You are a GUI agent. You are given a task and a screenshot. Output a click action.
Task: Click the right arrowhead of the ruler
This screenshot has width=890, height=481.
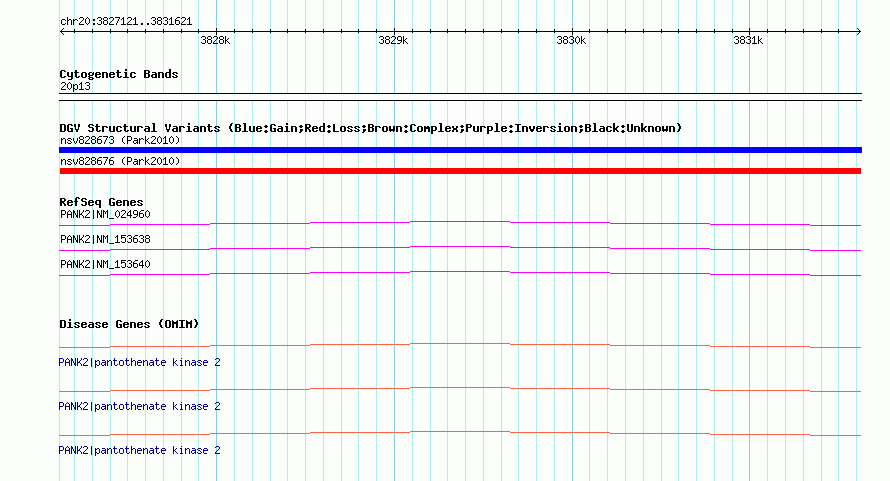tap(859, 32)
